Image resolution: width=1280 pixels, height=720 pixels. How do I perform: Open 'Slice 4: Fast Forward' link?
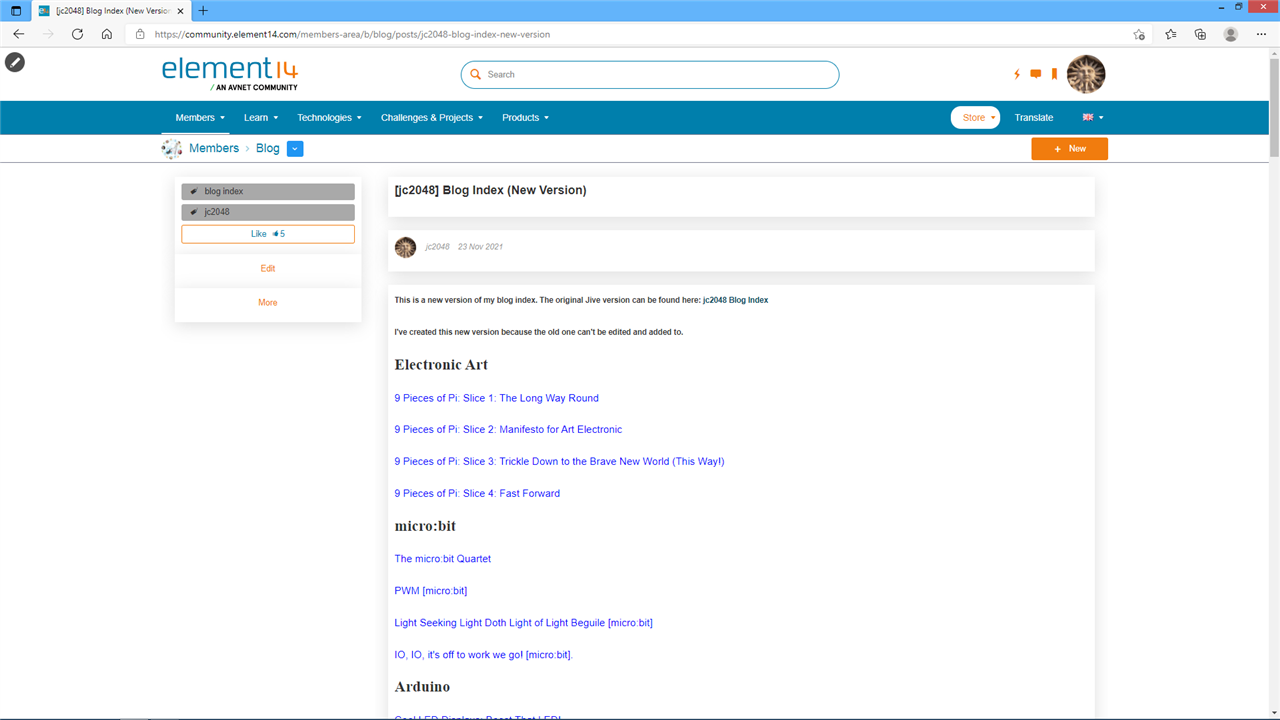477,494
